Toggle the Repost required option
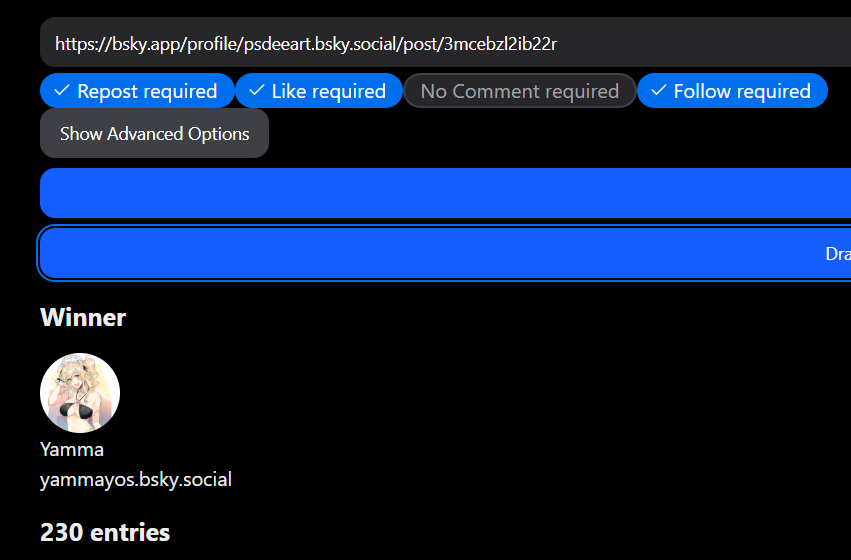This screenshot has width=851, height=560. 137,91
